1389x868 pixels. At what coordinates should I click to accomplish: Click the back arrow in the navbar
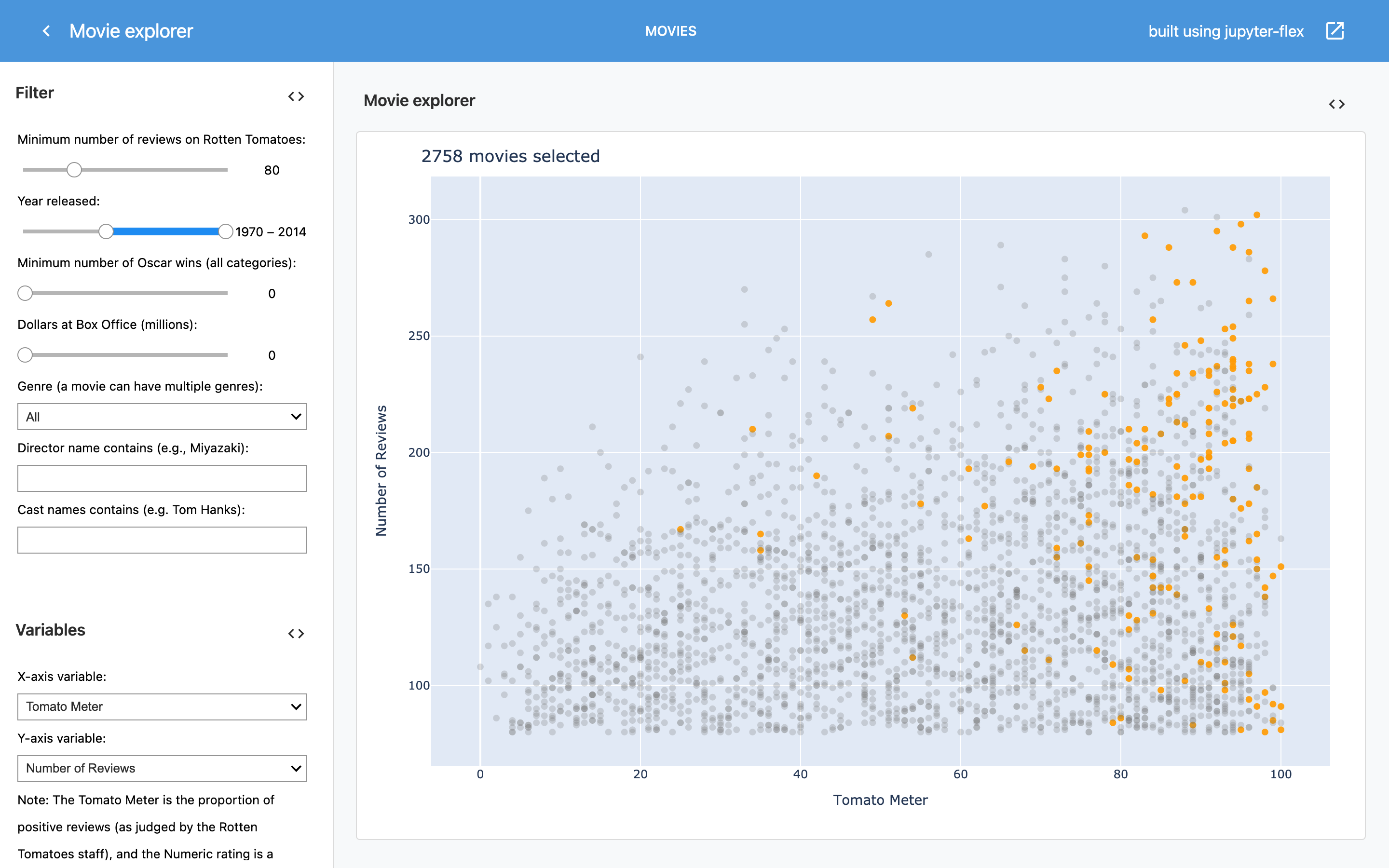(46, 30)
